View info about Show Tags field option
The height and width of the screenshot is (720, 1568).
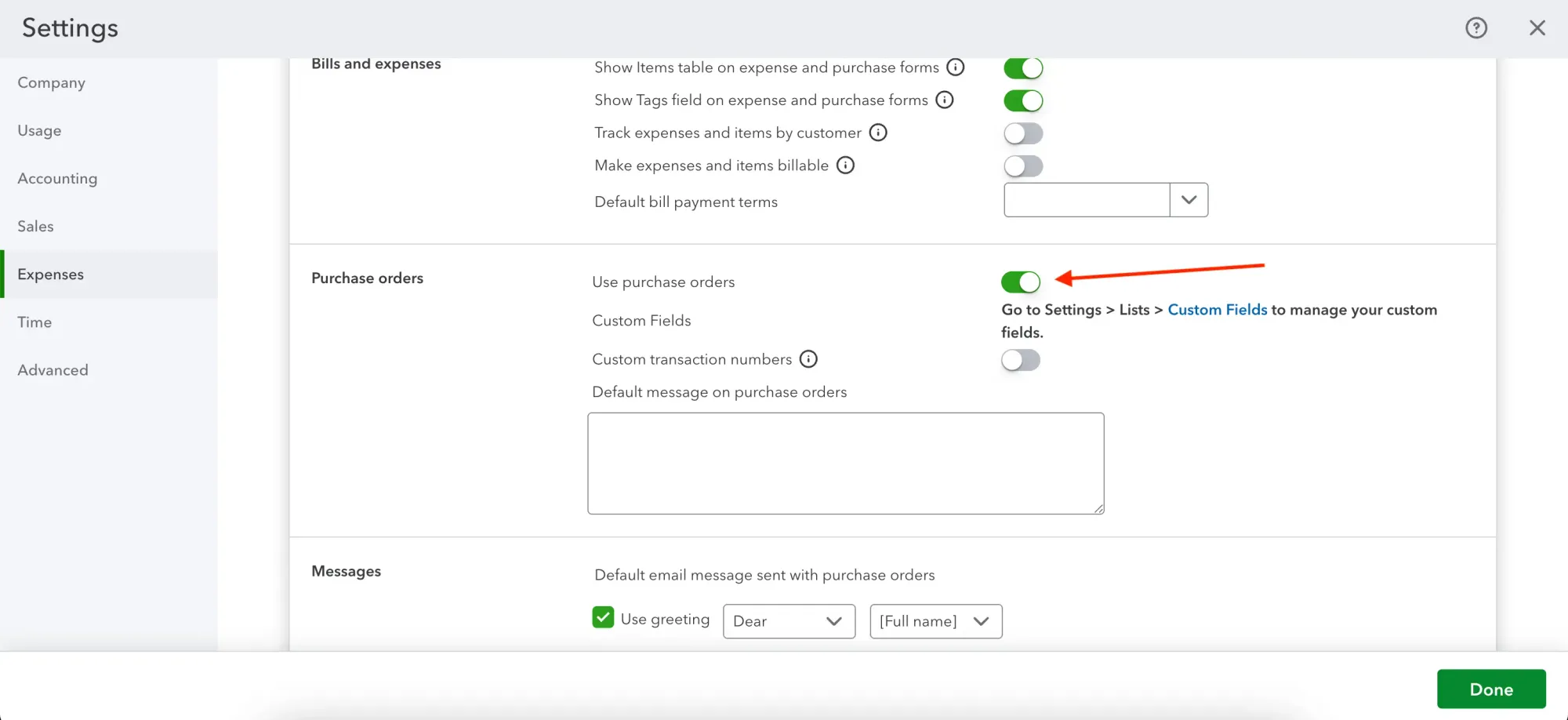point(946,100)
